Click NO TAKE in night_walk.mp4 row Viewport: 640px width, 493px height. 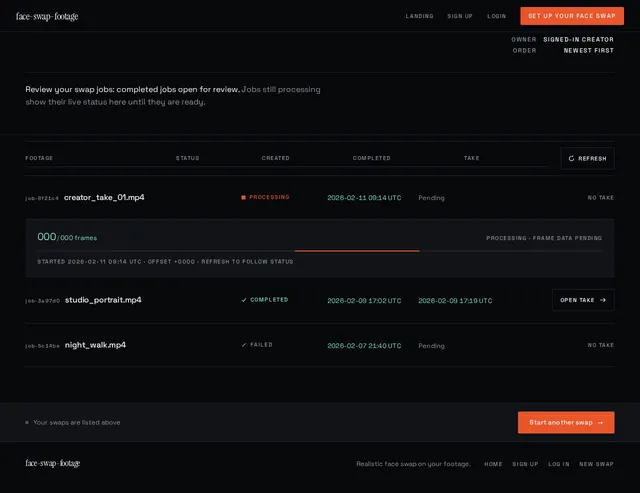click(601, 345)
